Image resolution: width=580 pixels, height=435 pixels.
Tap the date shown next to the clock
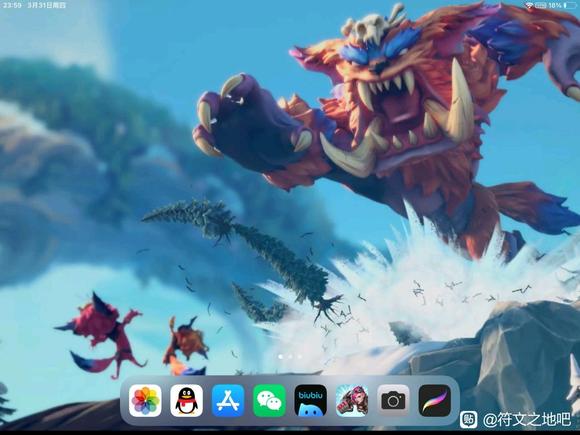(47, 5)
